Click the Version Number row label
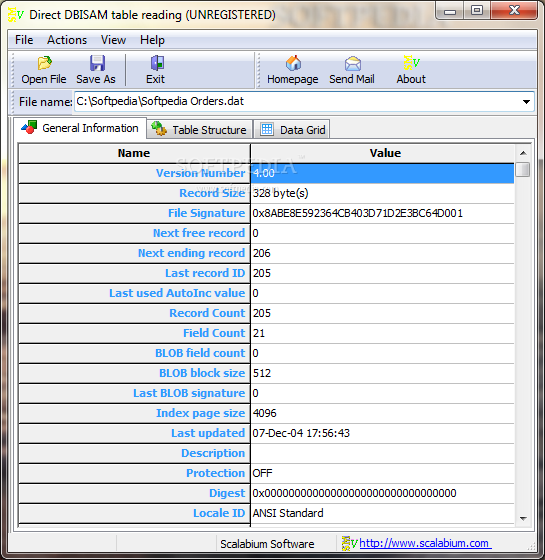Viewport: 545px width, 560px height. (134, 174)
